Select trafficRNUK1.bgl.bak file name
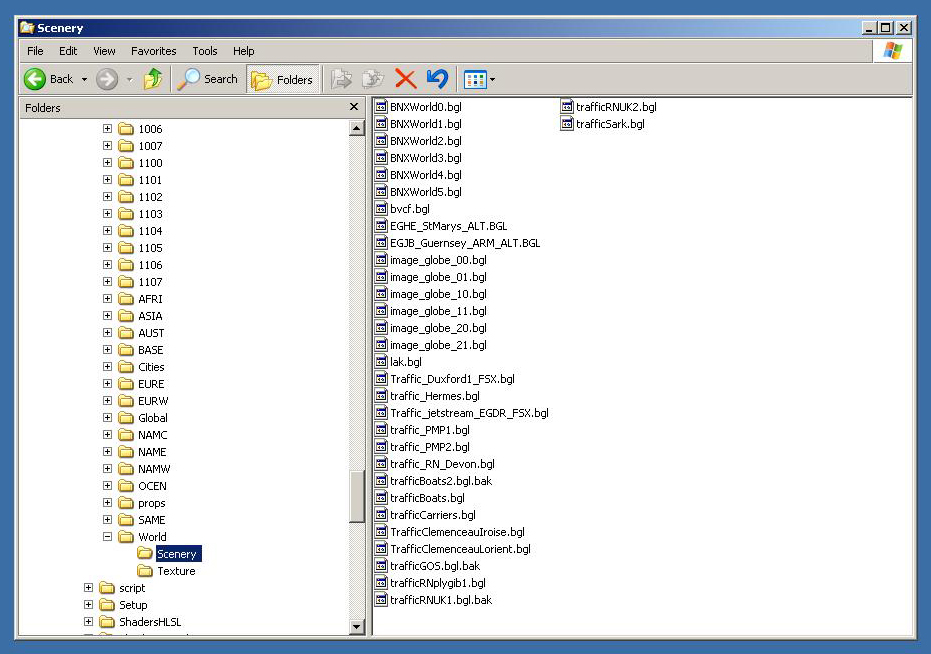The image size is (931, 654). pyautogui.click(x=441, y=600)
